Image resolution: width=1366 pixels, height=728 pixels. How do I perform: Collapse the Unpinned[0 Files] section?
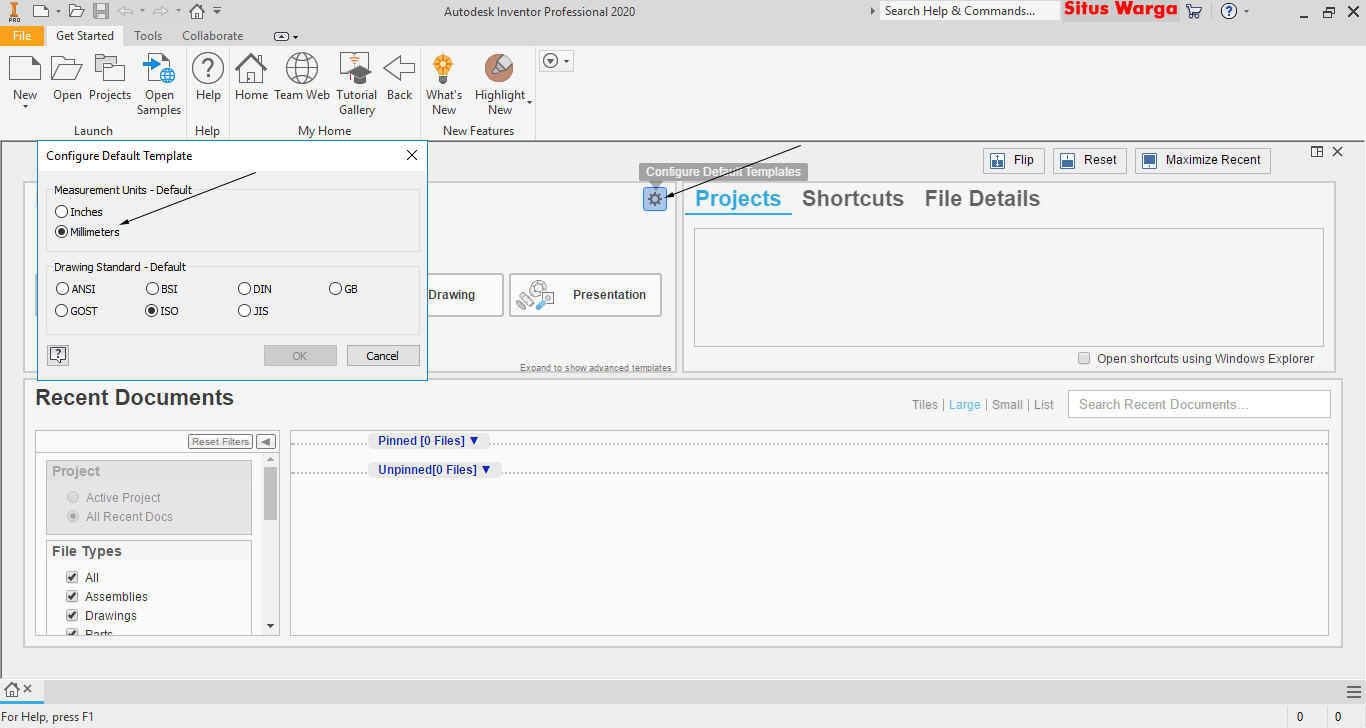click(486, 470)
